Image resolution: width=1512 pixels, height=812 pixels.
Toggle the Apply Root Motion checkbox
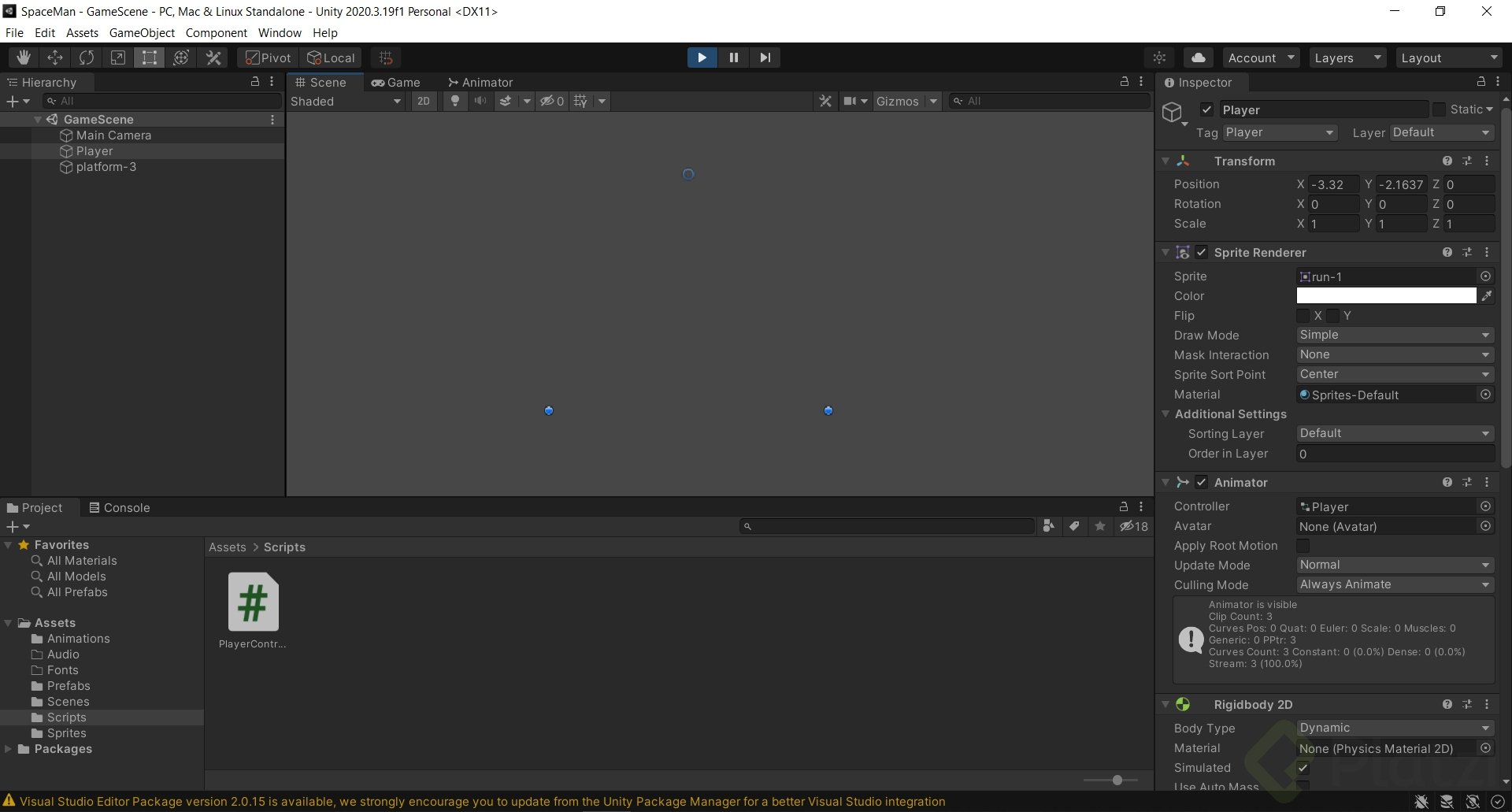(1303, 546)
